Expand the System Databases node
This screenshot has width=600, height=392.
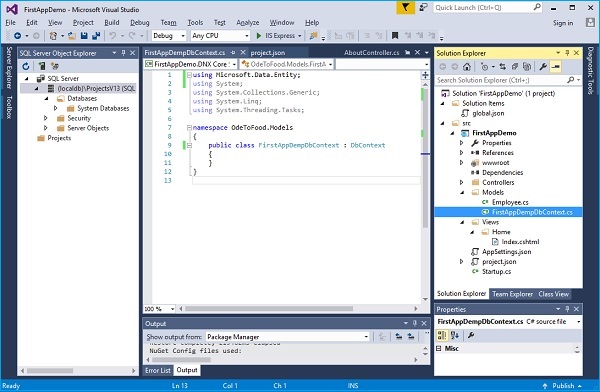click(55, 108)
